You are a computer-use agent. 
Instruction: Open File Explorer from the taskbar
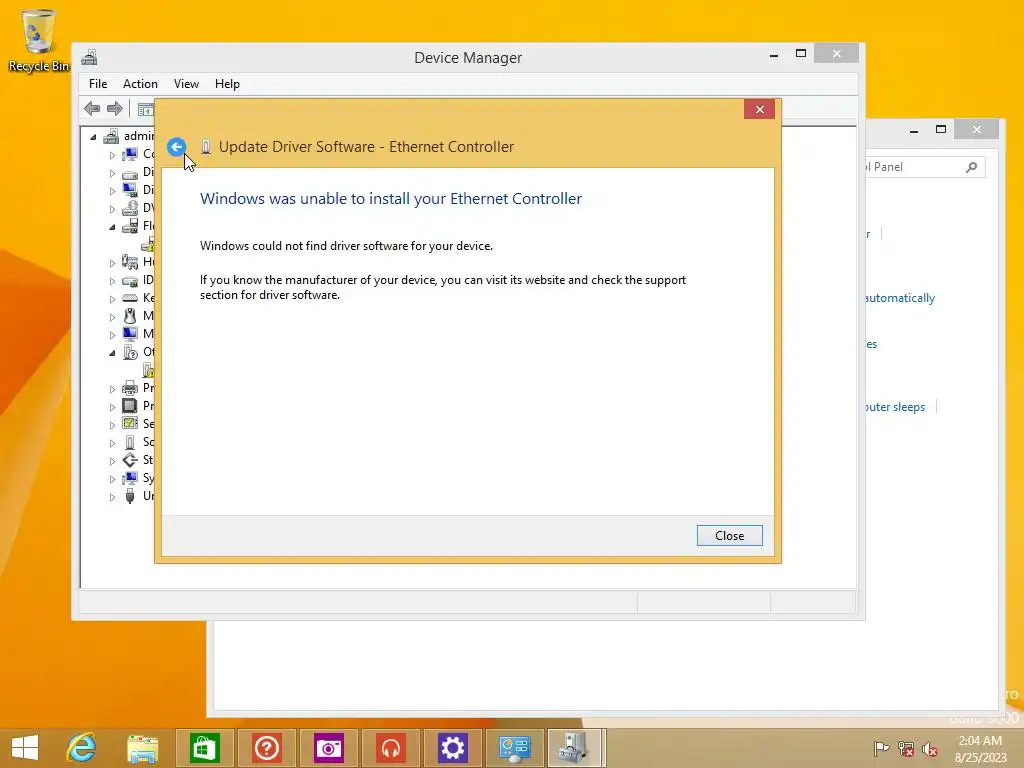click(142, 748)
